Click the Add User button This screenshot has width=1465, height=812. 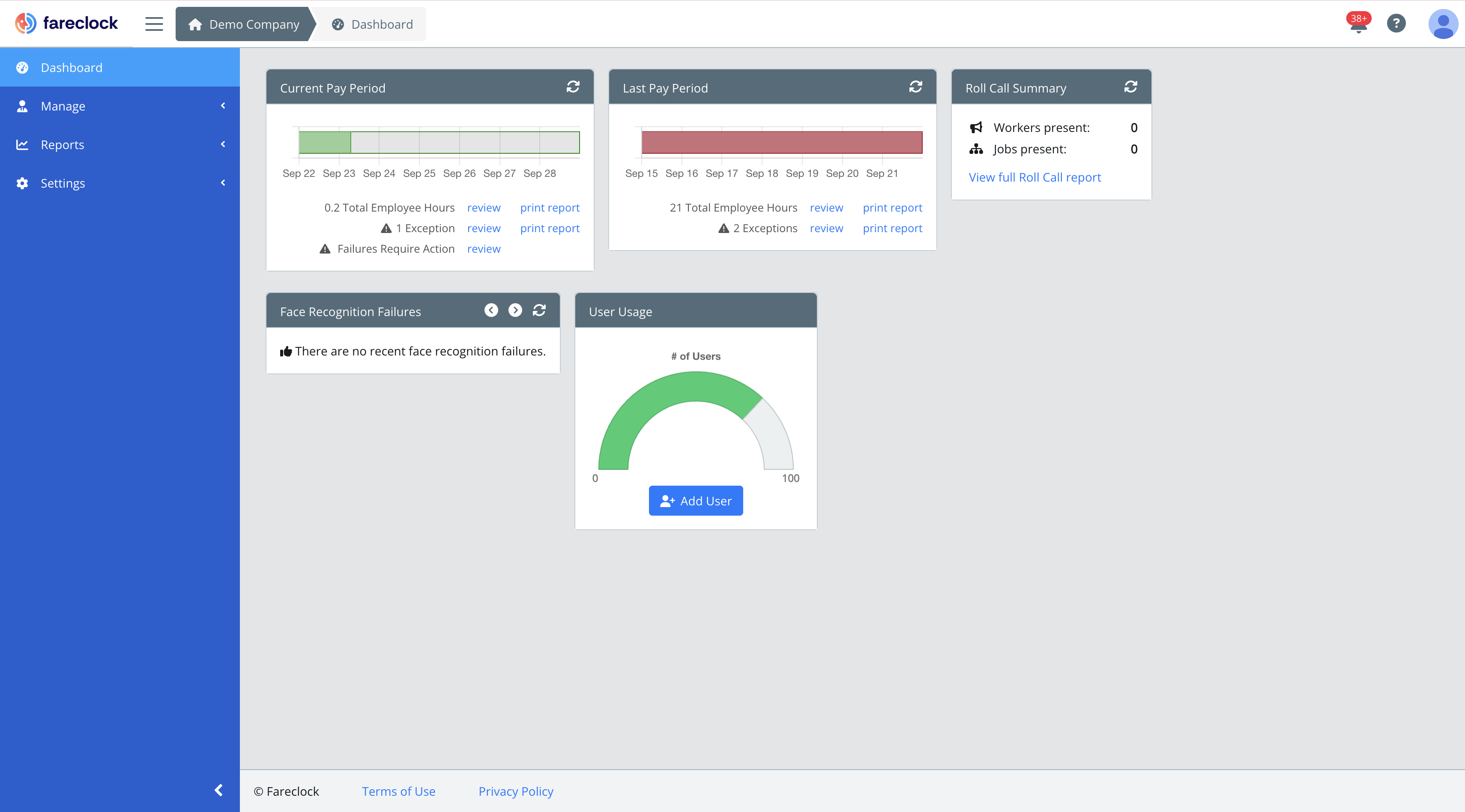click(696, 500)
